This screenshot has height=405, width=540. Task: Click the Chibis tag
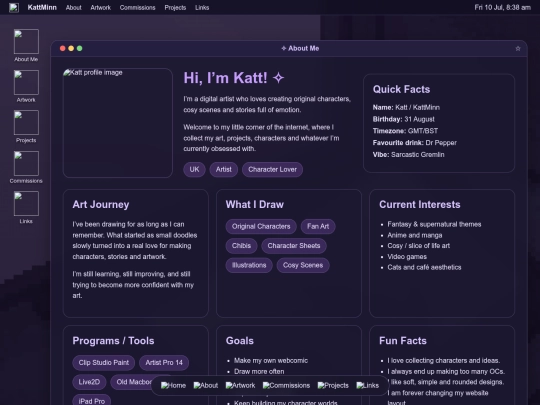tap(241, 246)
